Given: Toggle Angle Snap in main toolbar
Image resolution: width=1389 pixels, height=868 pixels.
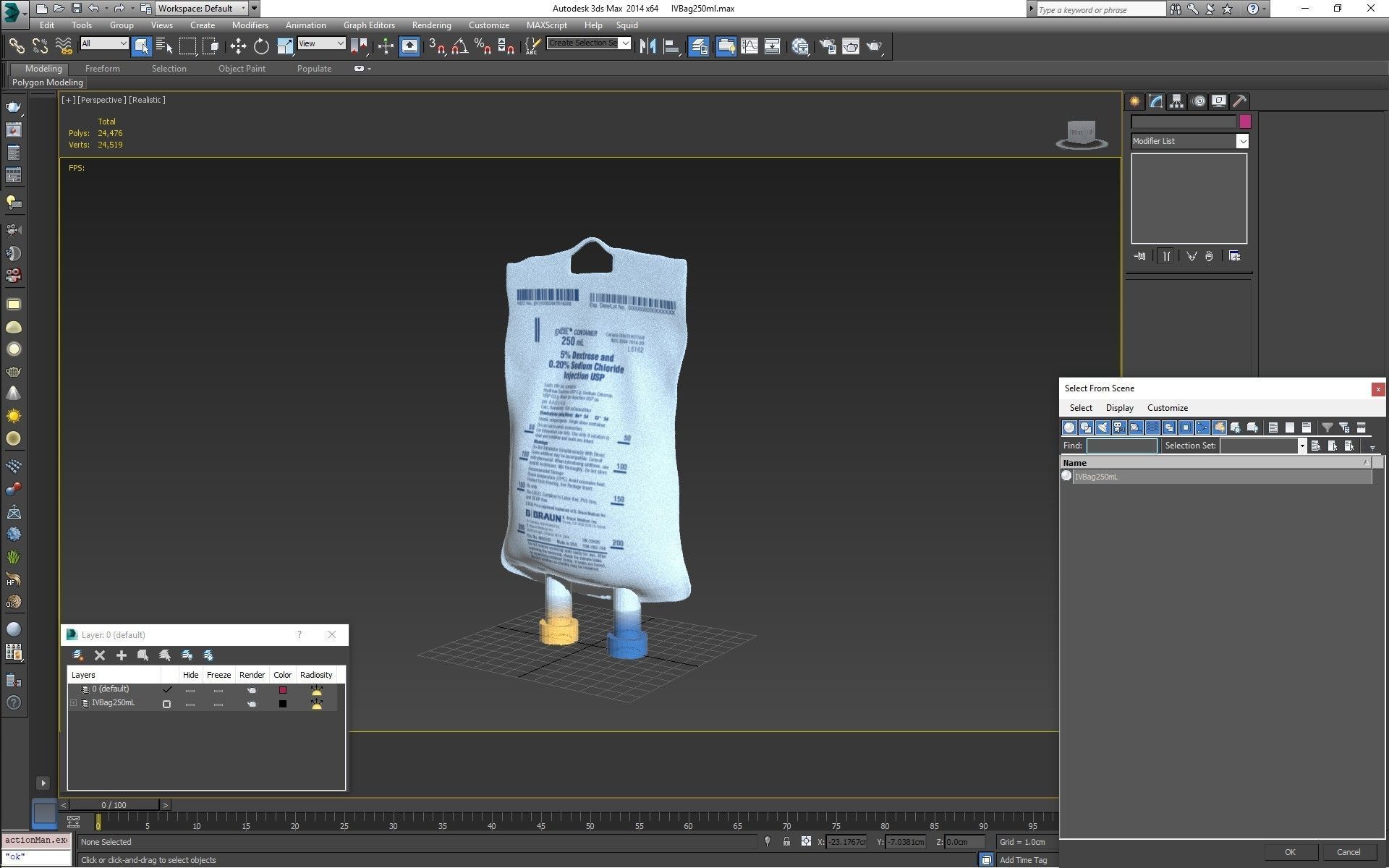Looking at the screenshot, I should [459, 46].
